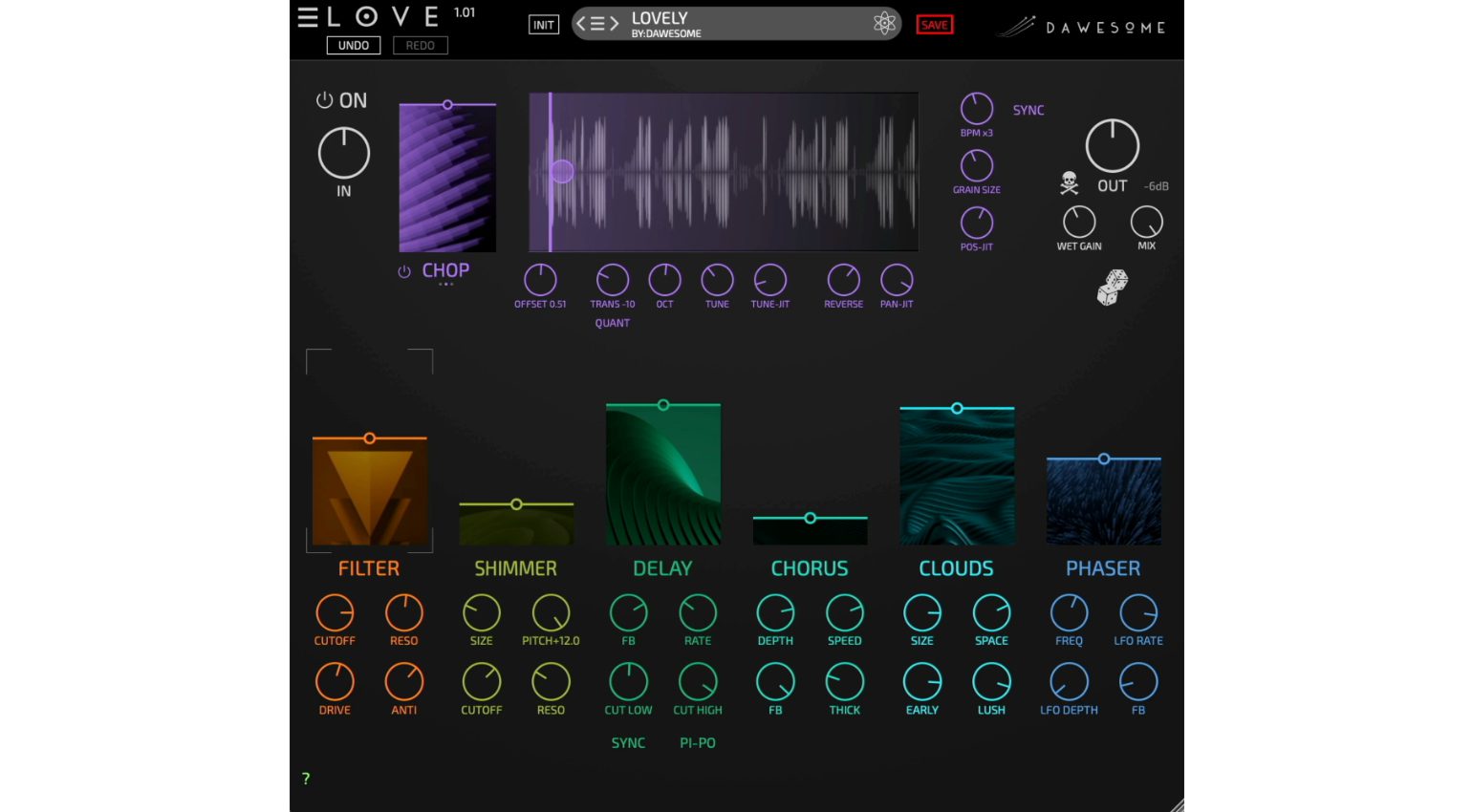Open the hamburger main menu

pos(307,17)
